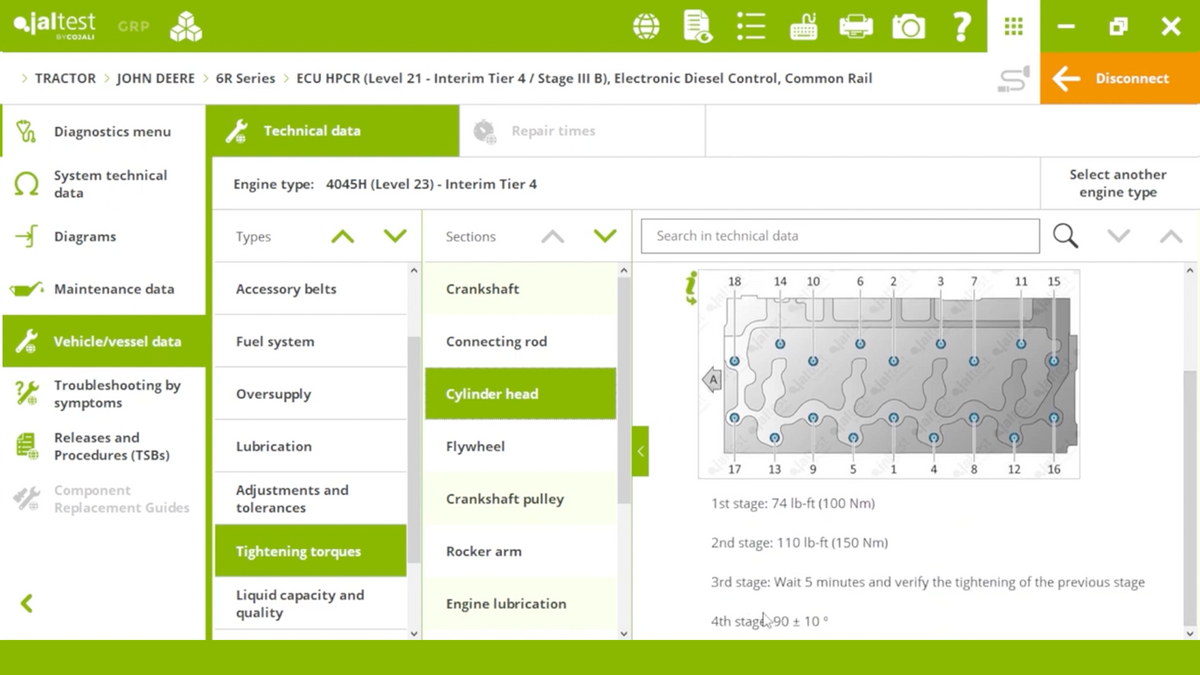Take a screenshot with the camera icon
Viewport: 1200px width, 675px height.
[908, 27]
